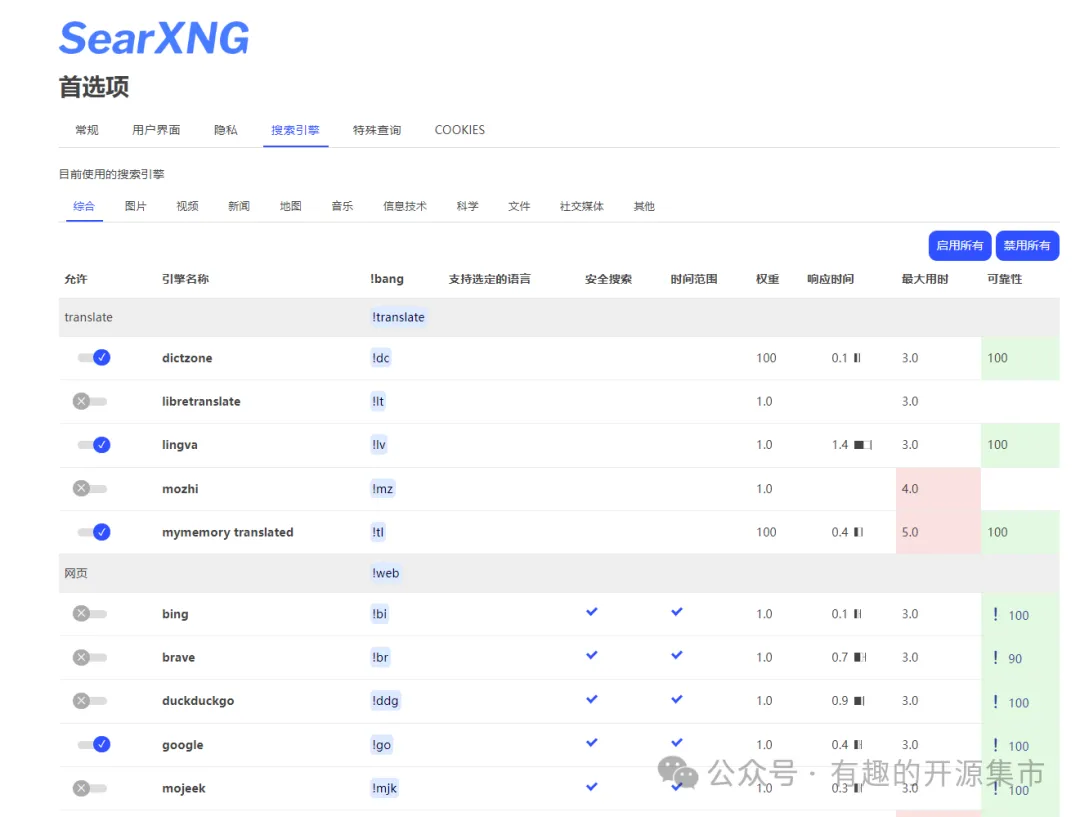Switch to the 隐私 preferences tab
1080x817 pixels.
(226, 130)
